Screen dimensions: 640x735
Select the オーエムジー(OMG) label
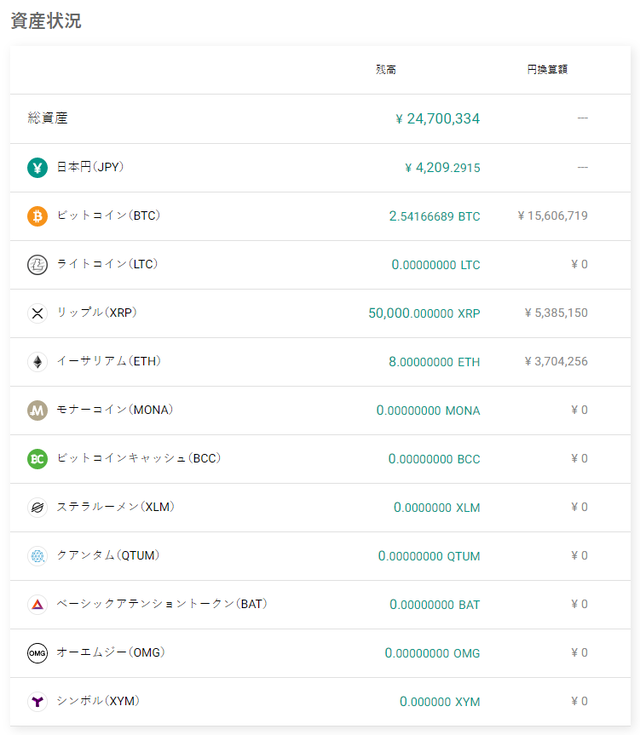[111, 652]
